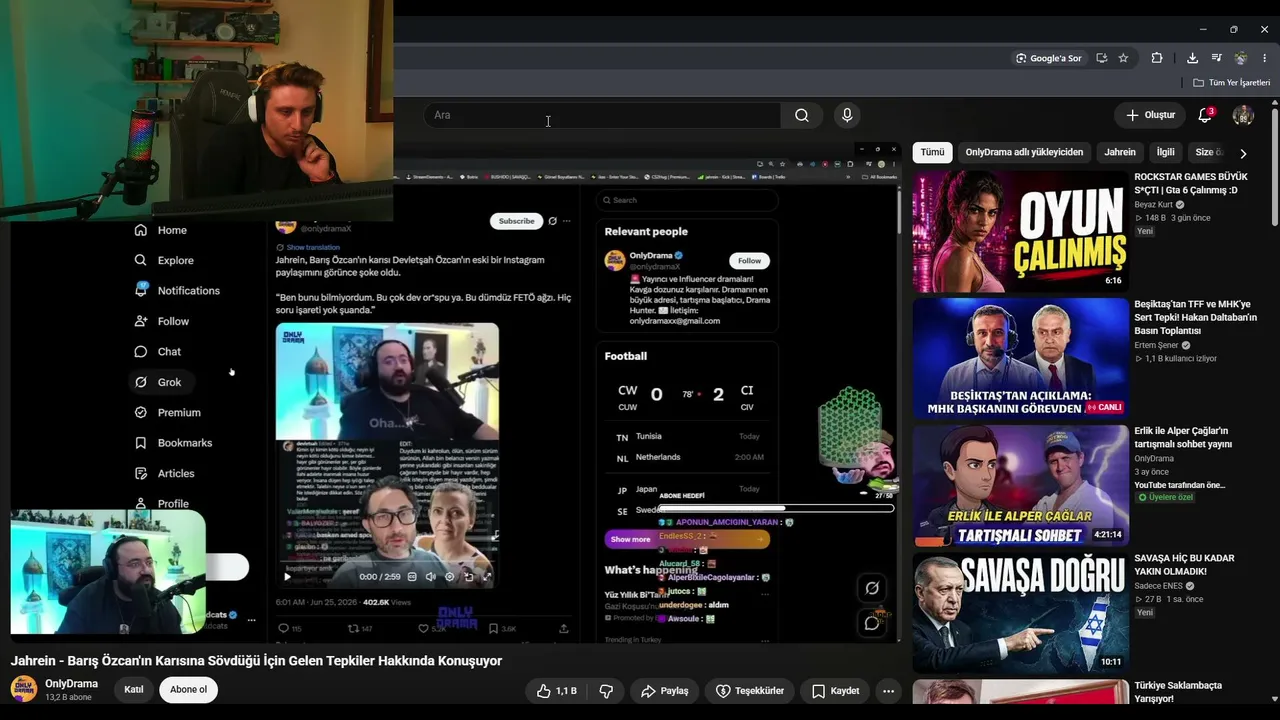Click the Google'a Sor lens button

click(1049, 58)
